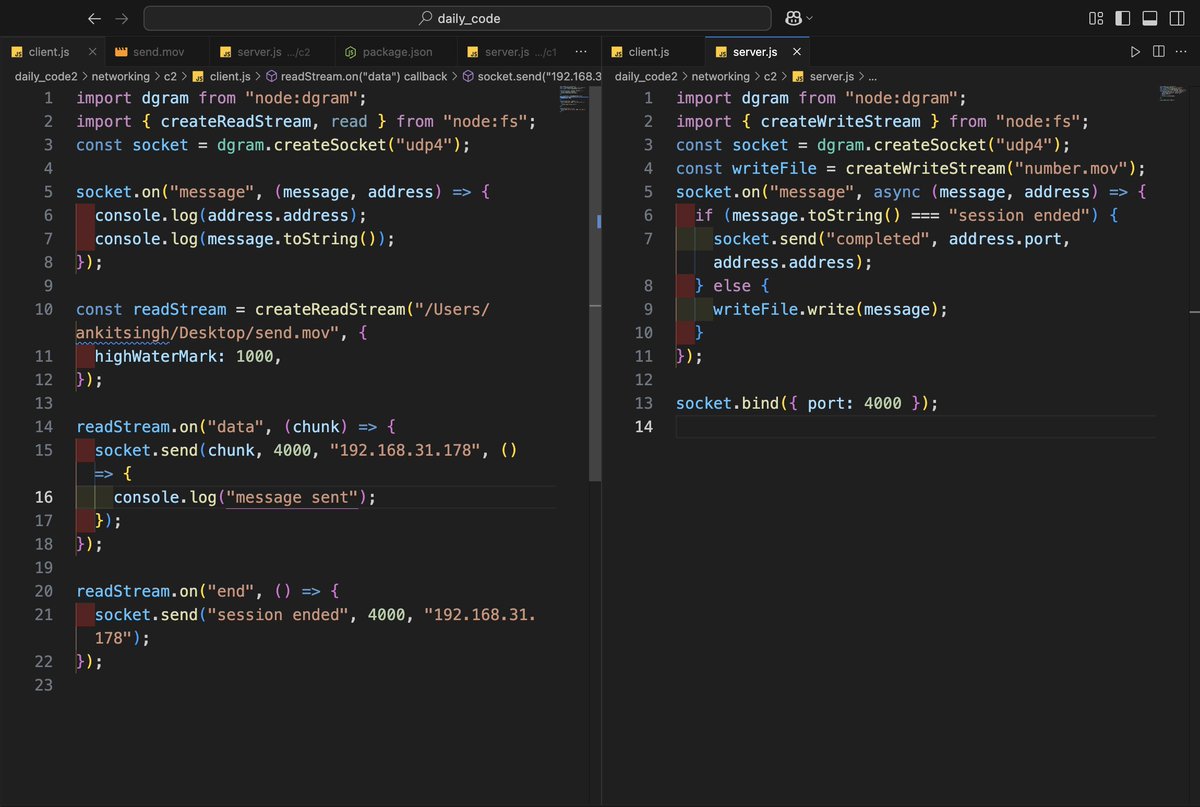Toggle the bottom panel

pyautogui.click(x=1150, y=18)
